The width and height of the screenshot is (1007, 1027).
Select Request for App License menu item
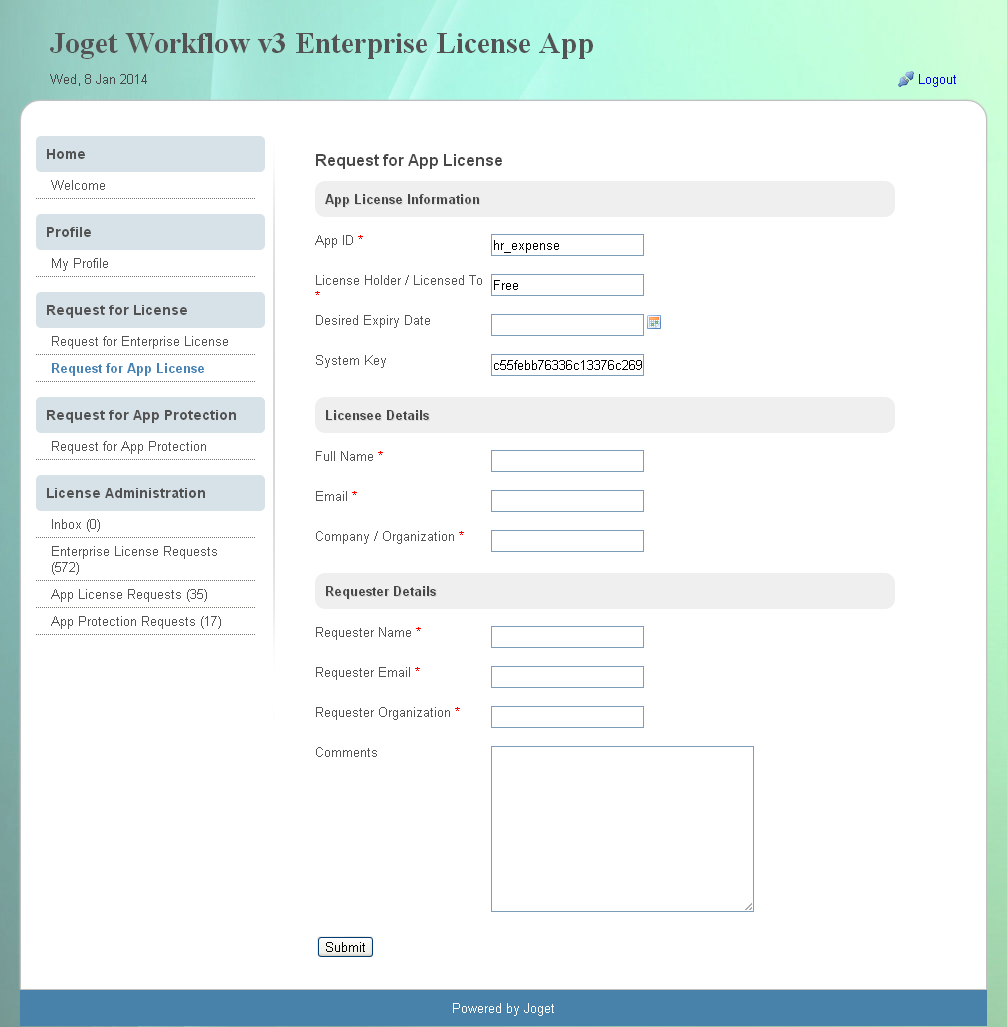[128, 368]
